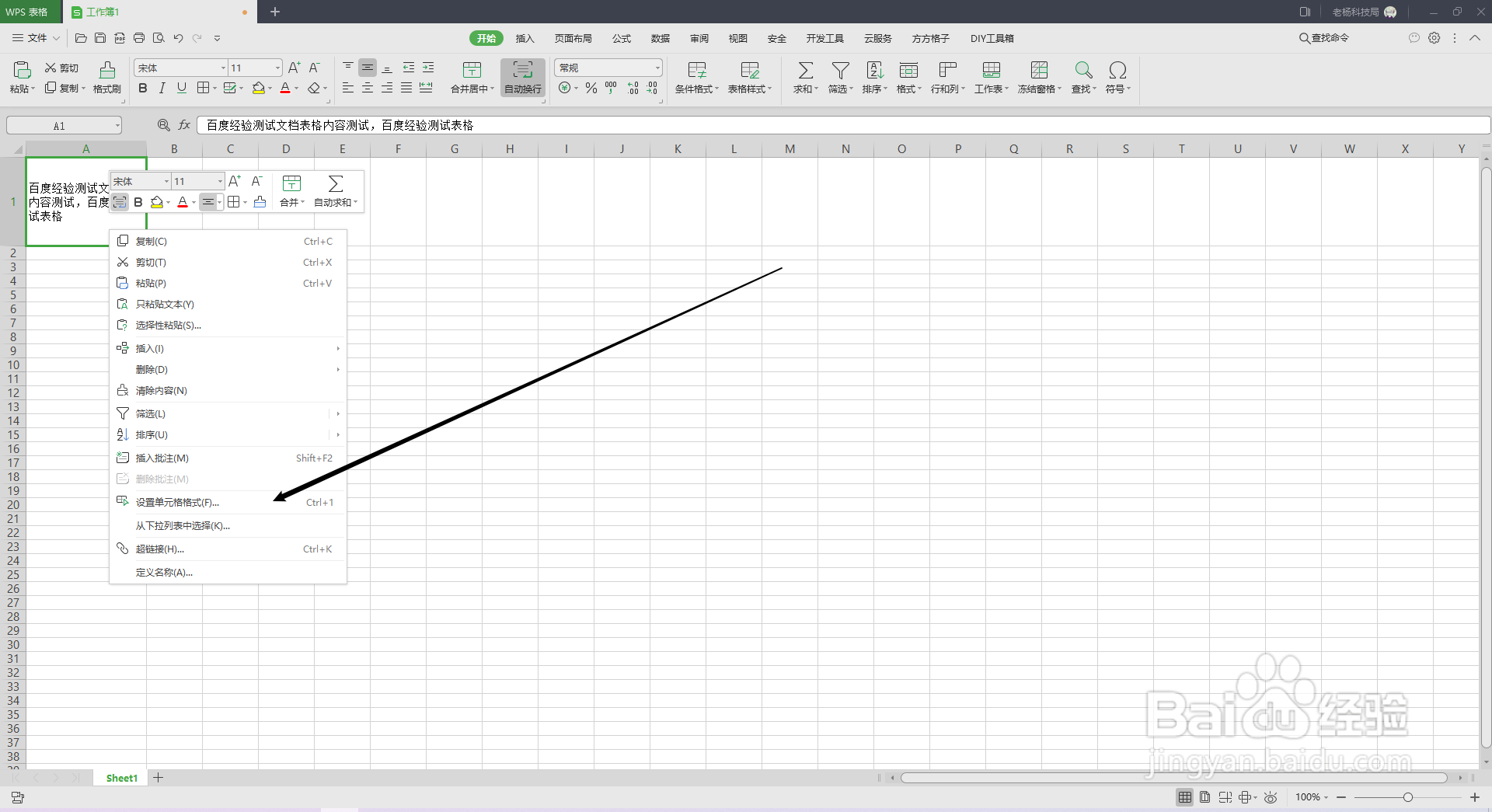The height and width of the screenshot is (812, 1492).
Task: Click the Save icon in quick toolbar
Action: pos(100,38)
